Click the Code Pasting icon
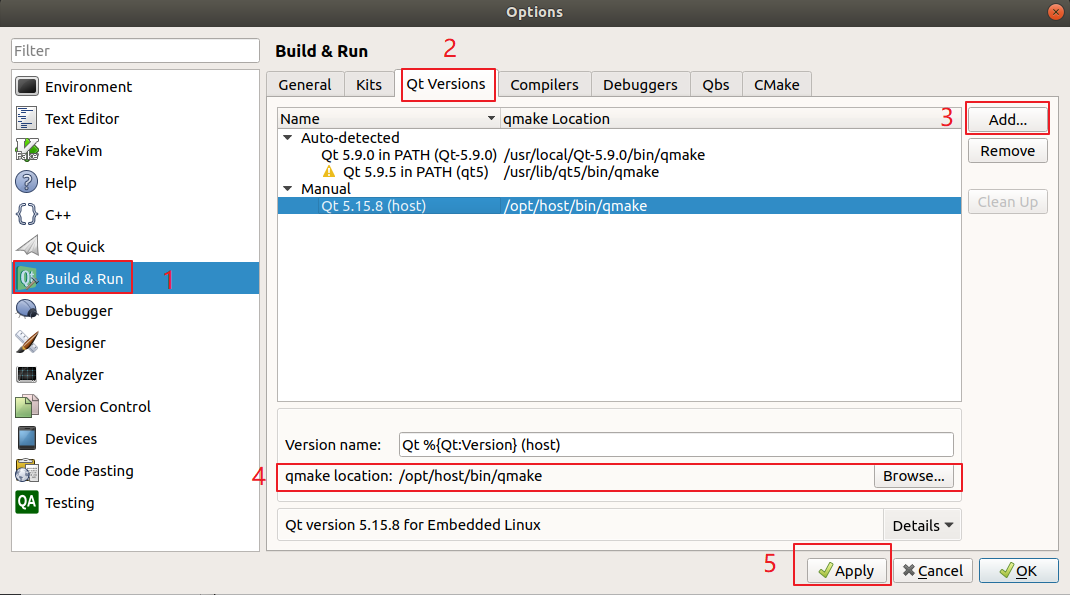Image resolution: width=1070 pixels, height=595 pixels. tap(27, 471)
